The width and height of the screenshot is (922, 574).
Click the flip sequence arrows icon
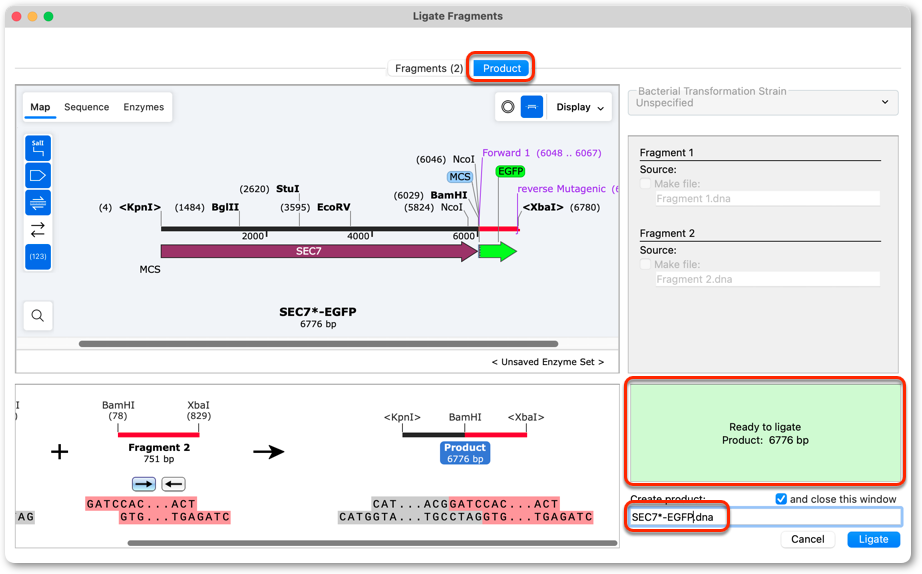tap(38, 229)
